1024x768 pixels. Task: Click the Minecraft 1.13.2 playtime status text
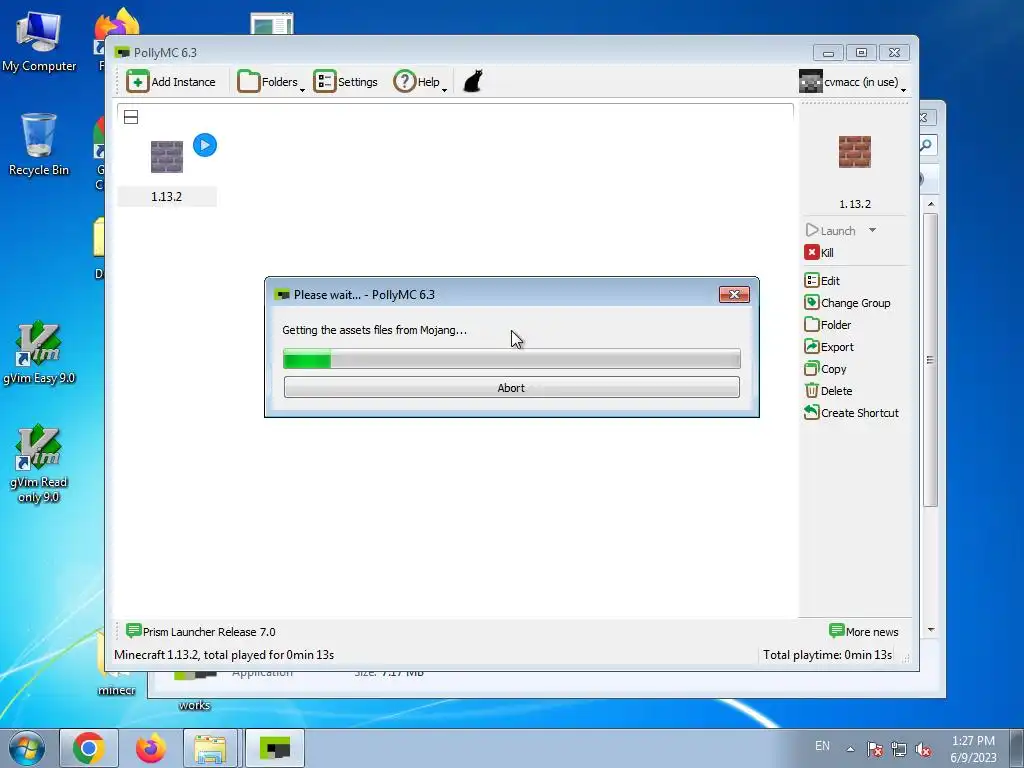[x=224, y=655]
